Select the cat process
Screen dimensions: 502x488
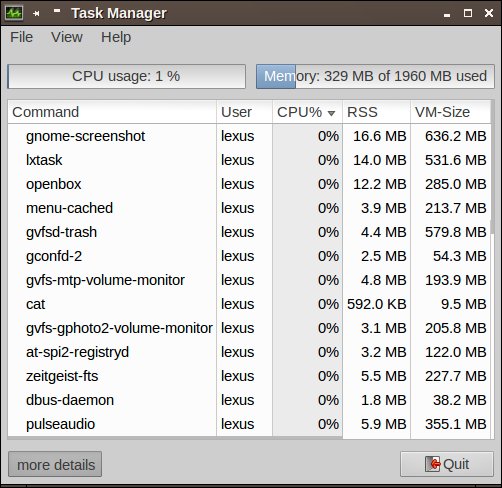249,304
